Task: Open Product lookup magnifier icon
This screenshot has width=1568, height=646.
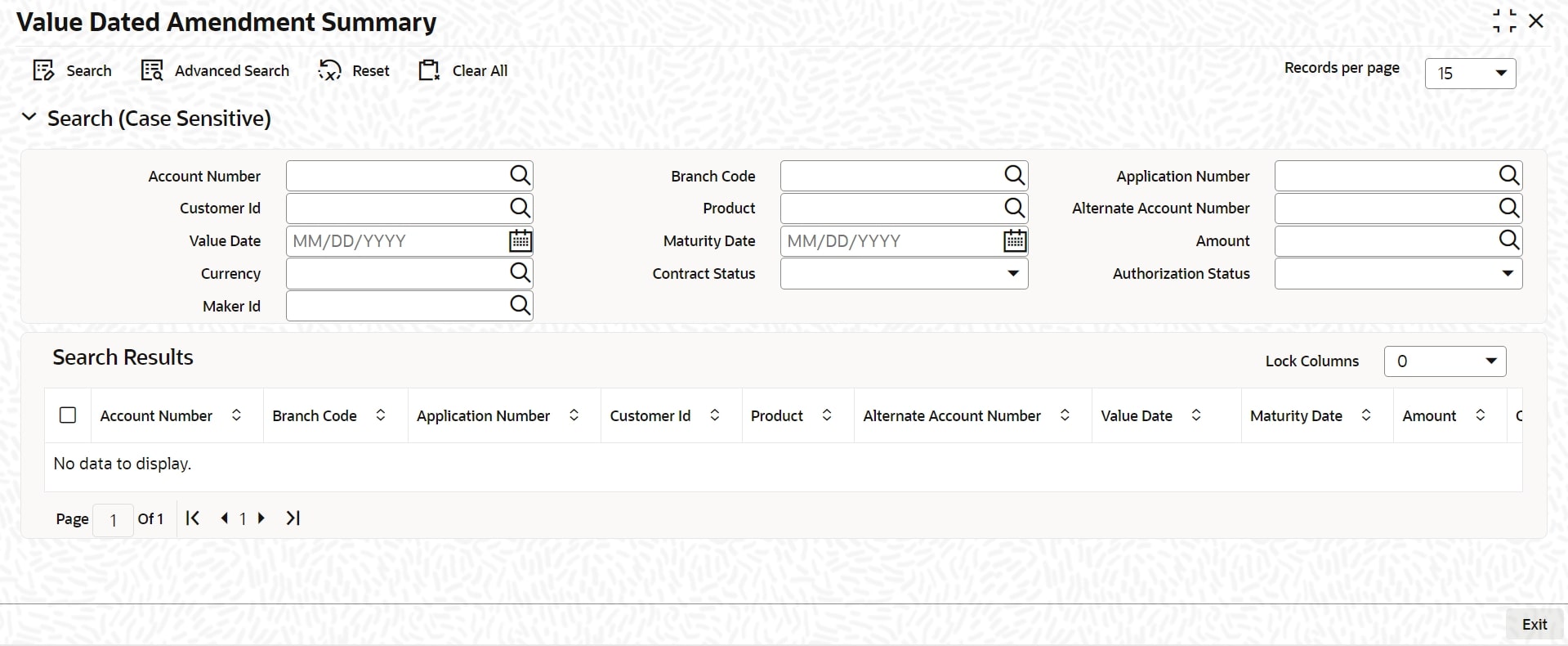Action: pyautogui.click(x=1014, y=208)
